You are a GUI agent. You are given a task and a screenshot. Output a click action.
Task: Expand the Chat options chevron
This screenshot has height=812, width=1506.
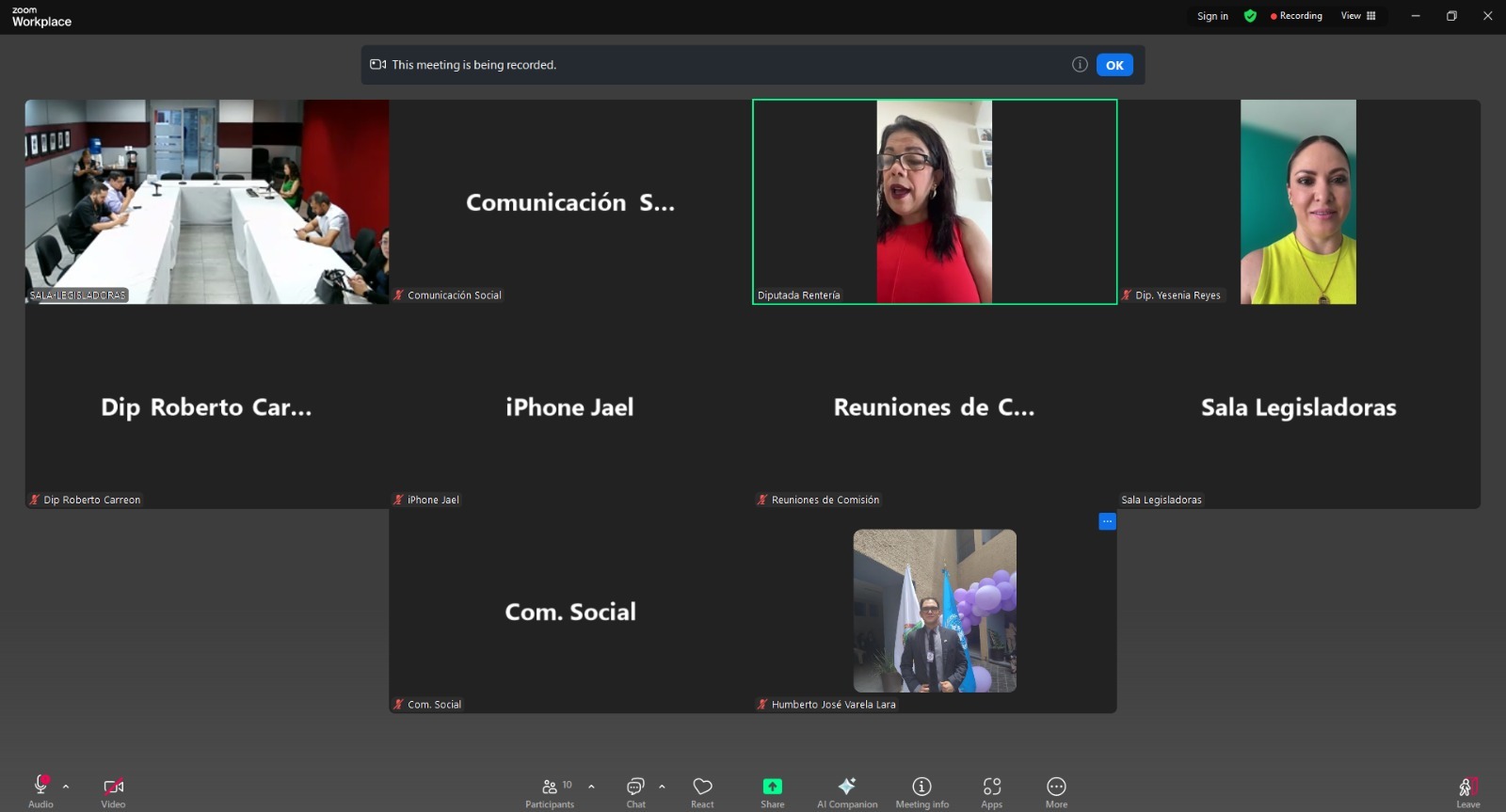[x=662, y=786]
